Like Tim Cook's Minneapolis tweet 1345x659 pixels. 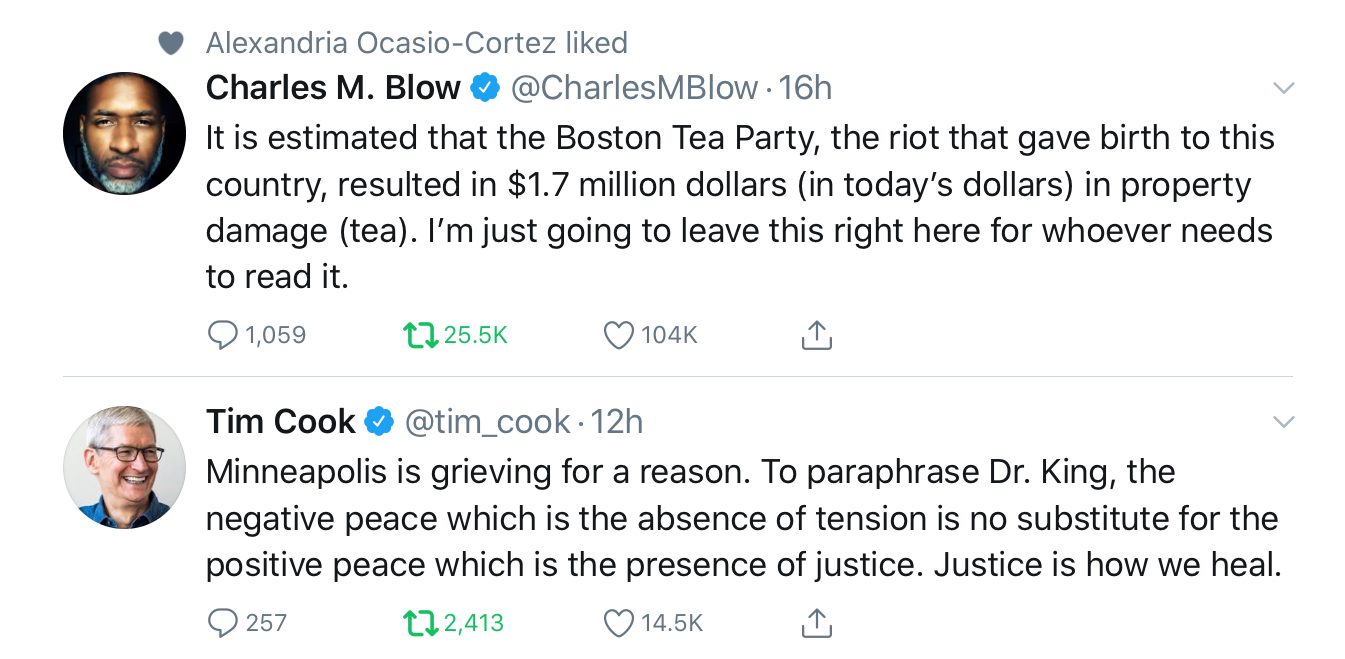(x=619, y=623)
